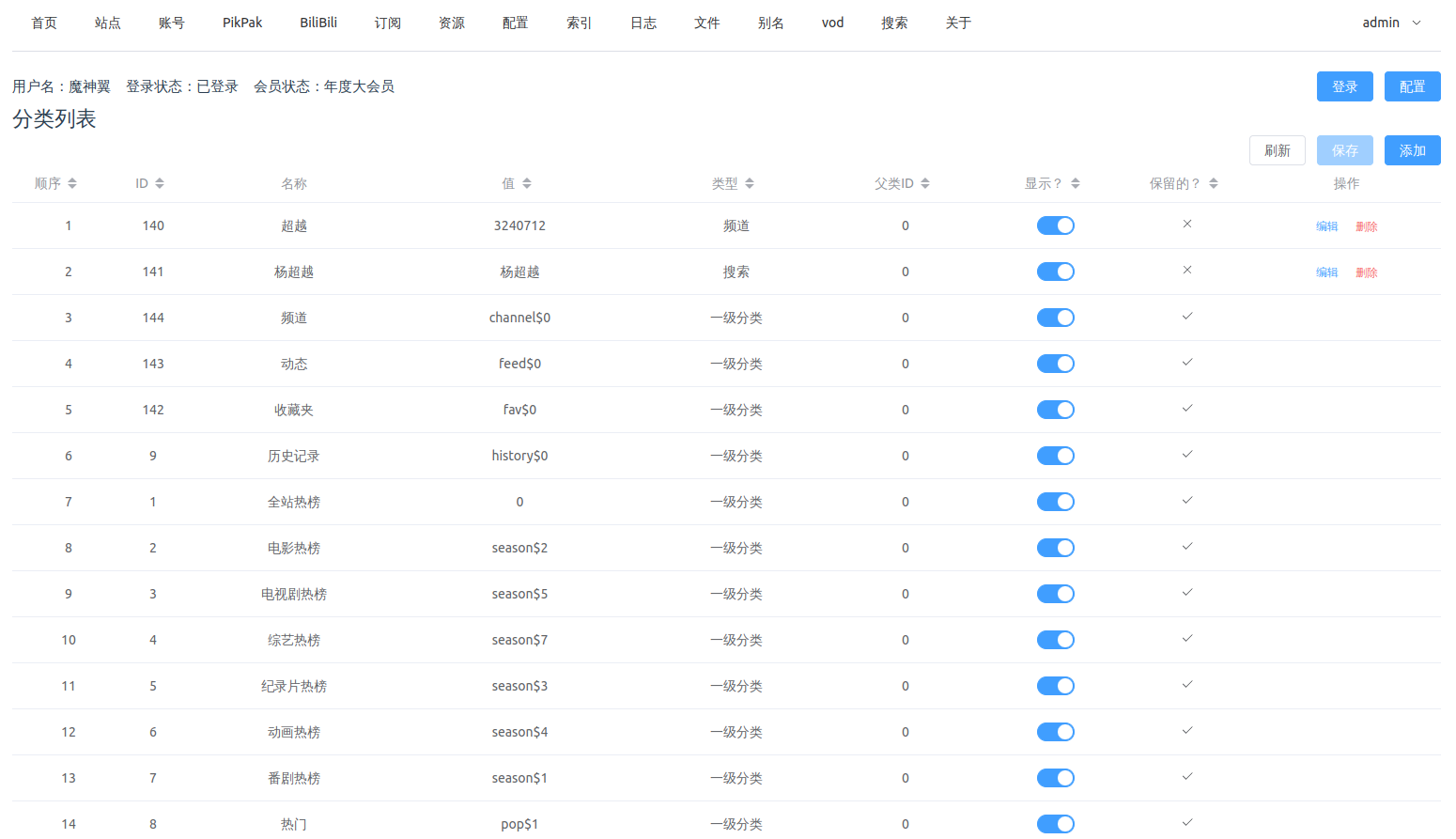Toggle display switch for 历史记录 row
Image resolution: width=1456 pixels, height=839 pixels.
click(1056, 456)
